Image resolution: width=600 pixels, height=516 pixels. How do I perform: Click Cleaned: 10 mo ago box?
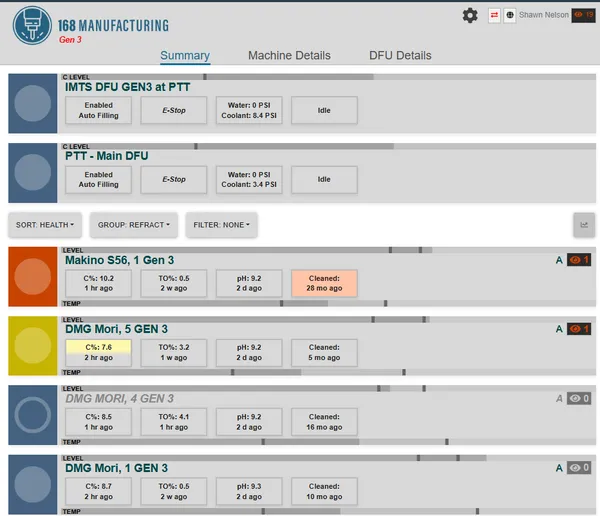[x=324, y=491]
